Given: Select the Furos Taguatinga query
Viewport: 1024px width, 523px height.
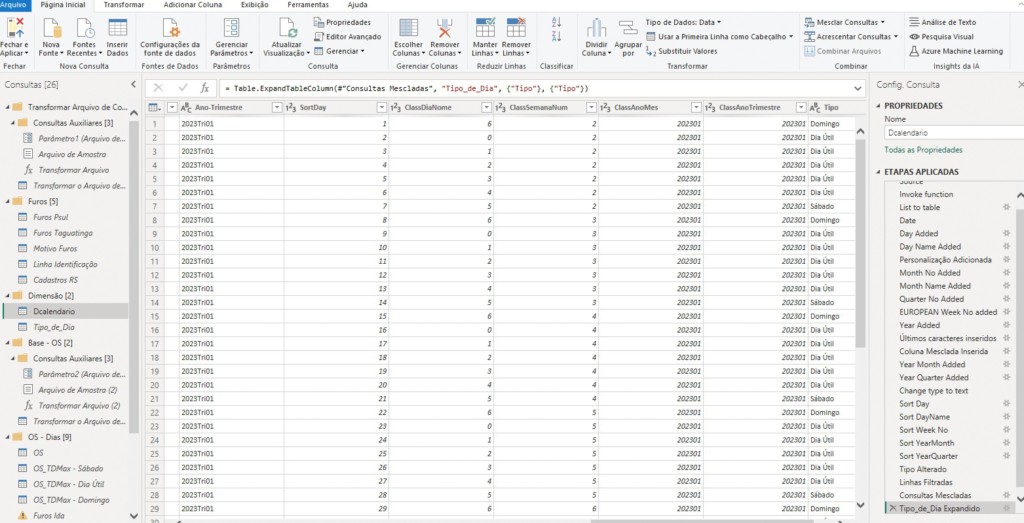Looking at the screenshot, I should click(63, 233).
